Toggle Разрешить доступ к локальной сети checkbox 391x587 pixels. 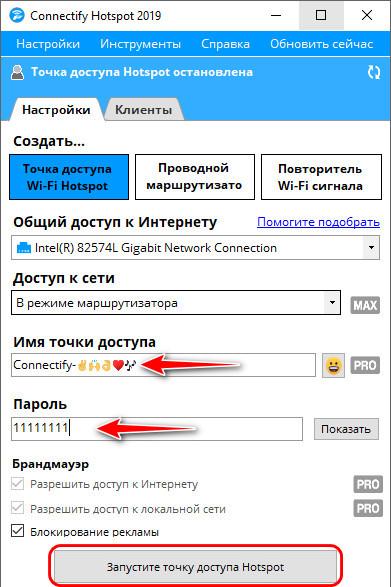click(x=18, y=508)
